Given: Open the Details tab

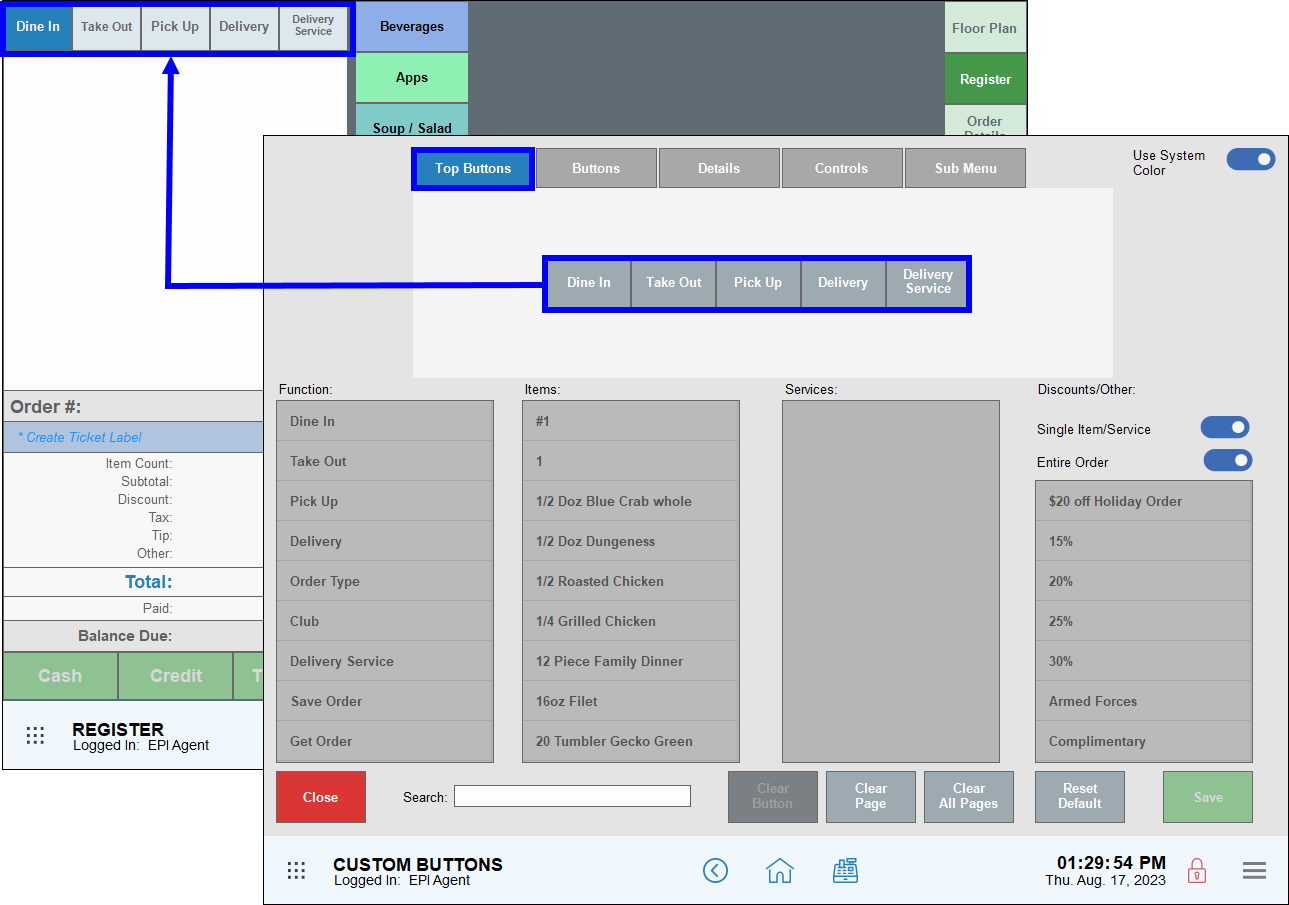Looking at the screenshot, I should pos(719,168).
